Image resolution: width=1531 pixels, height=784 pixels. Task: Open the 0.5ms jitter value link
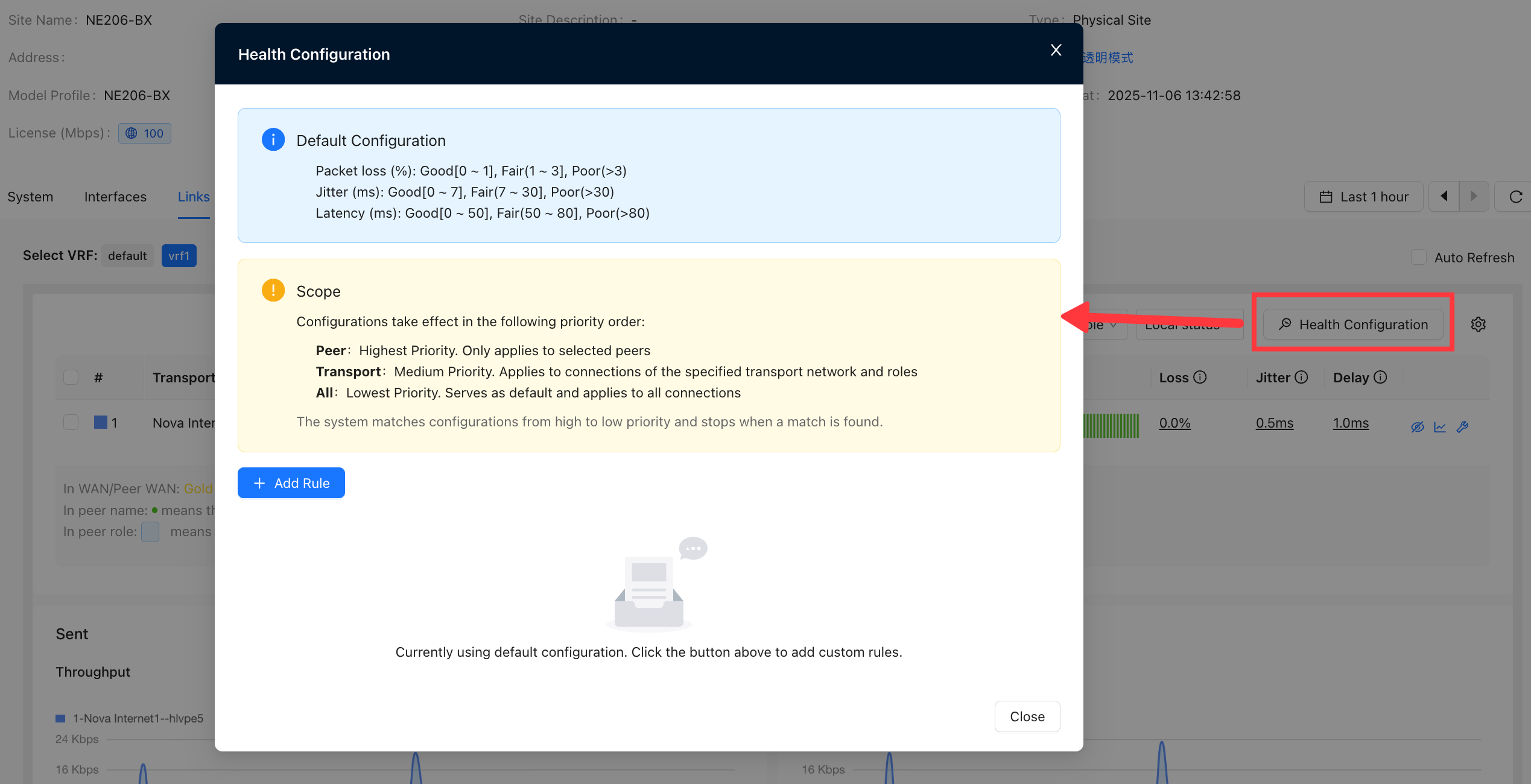[x=1275, y=423]
